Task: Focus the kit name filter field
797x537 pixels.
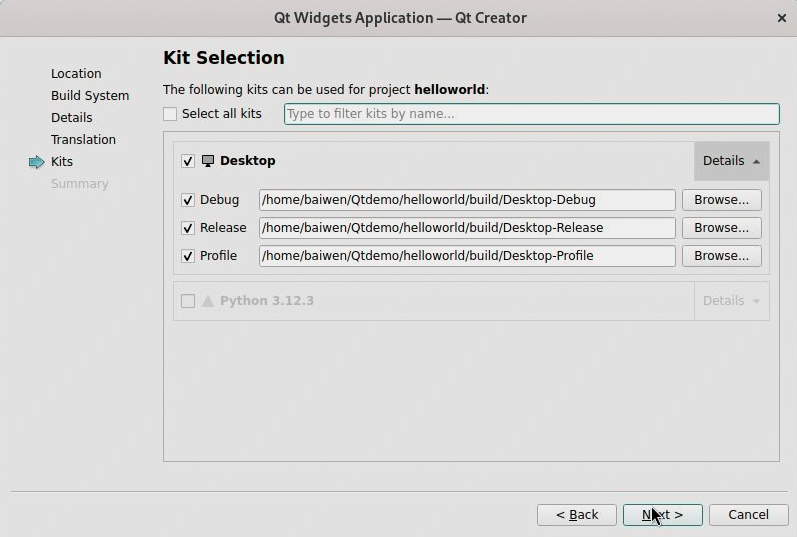Action: click(x=531, y=114)
